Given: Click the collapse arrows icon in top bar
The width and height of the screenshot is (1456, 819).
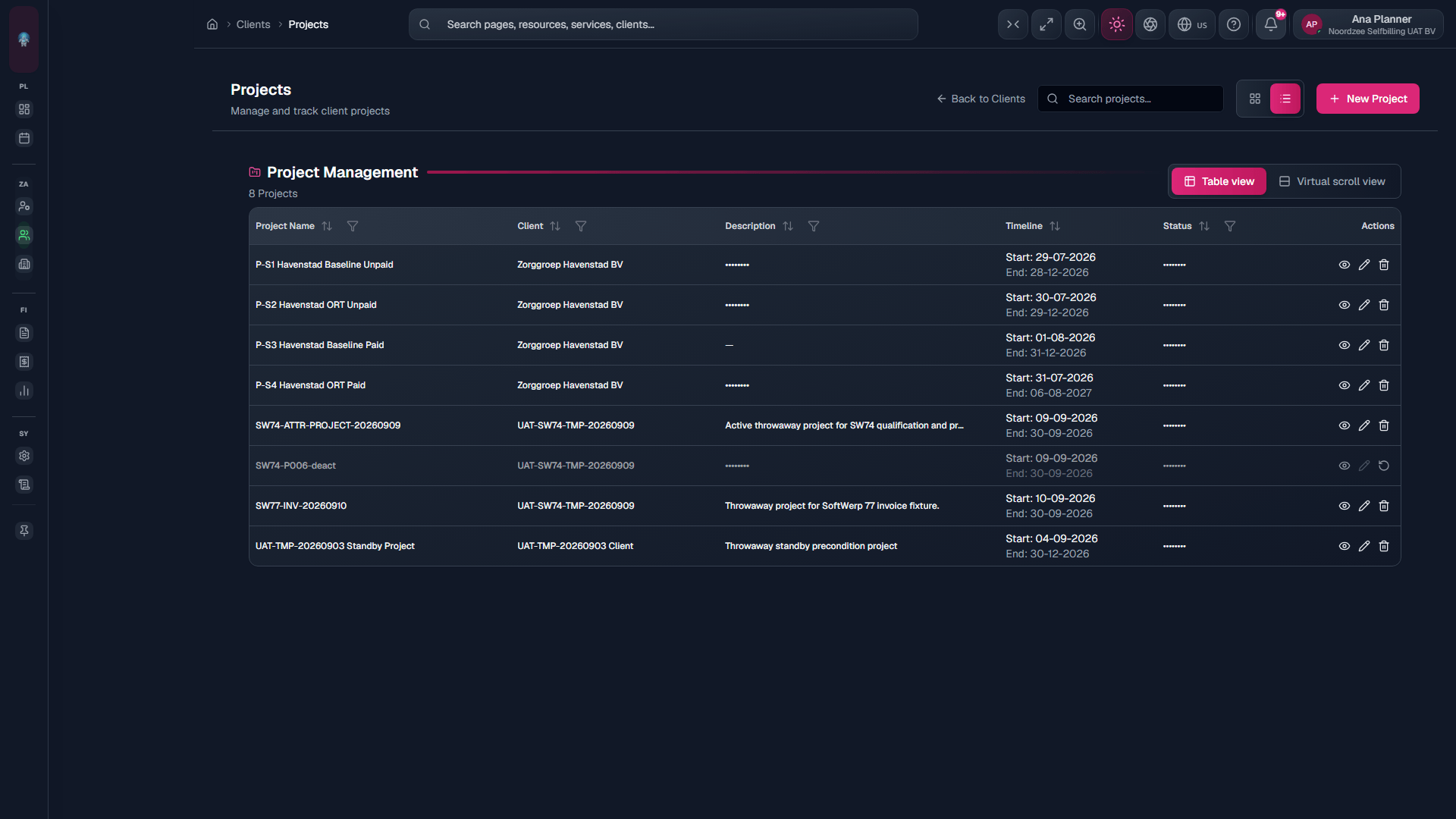Looking at the screenshot, I should tap(1013, 24).
